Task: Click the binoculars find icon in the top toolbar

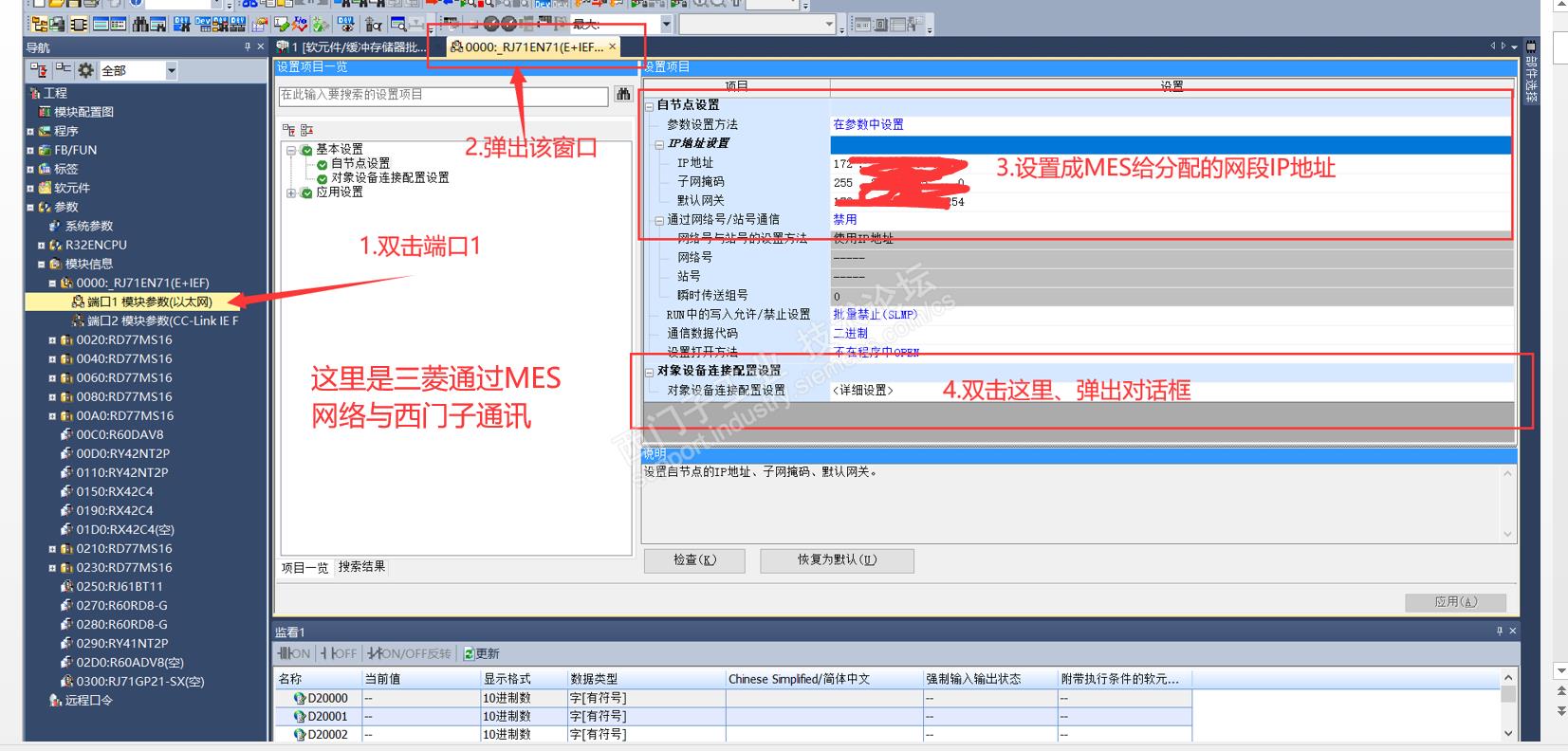Action: [x=142, y=25]
